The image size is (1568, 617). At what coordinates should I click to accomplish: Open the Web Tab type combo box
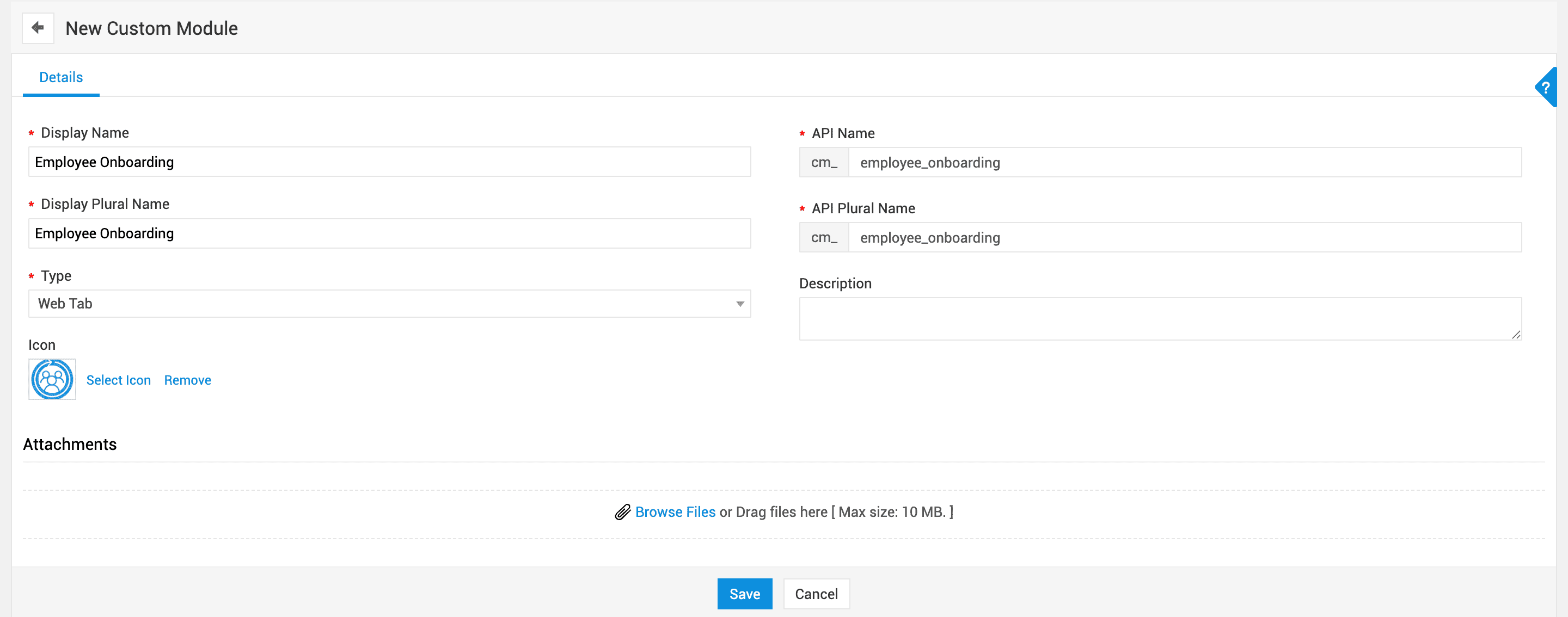coord(377,304)
